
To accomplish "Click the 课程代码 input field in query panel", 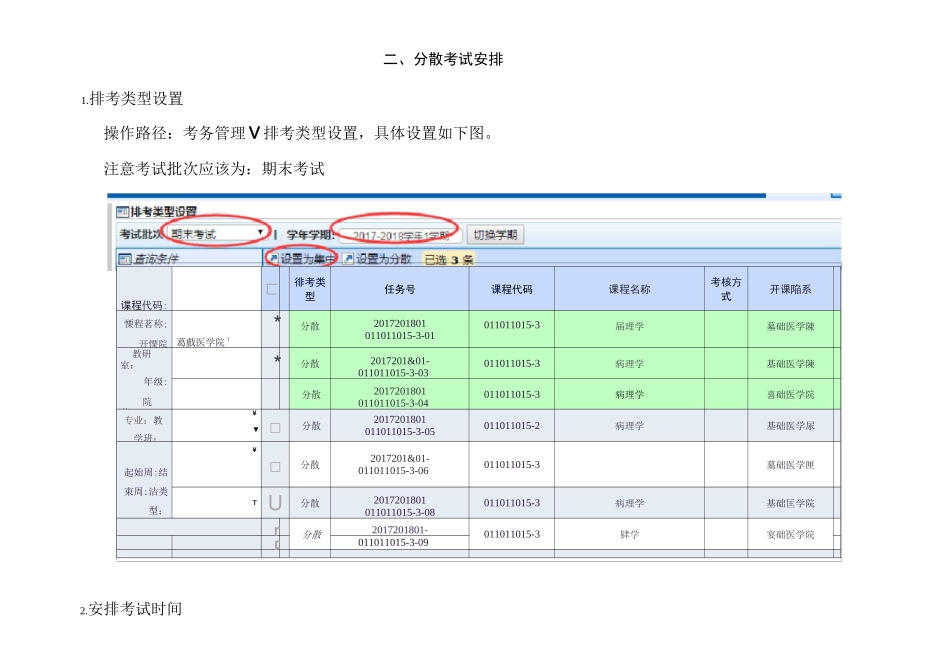I will (x=216, y=289).
